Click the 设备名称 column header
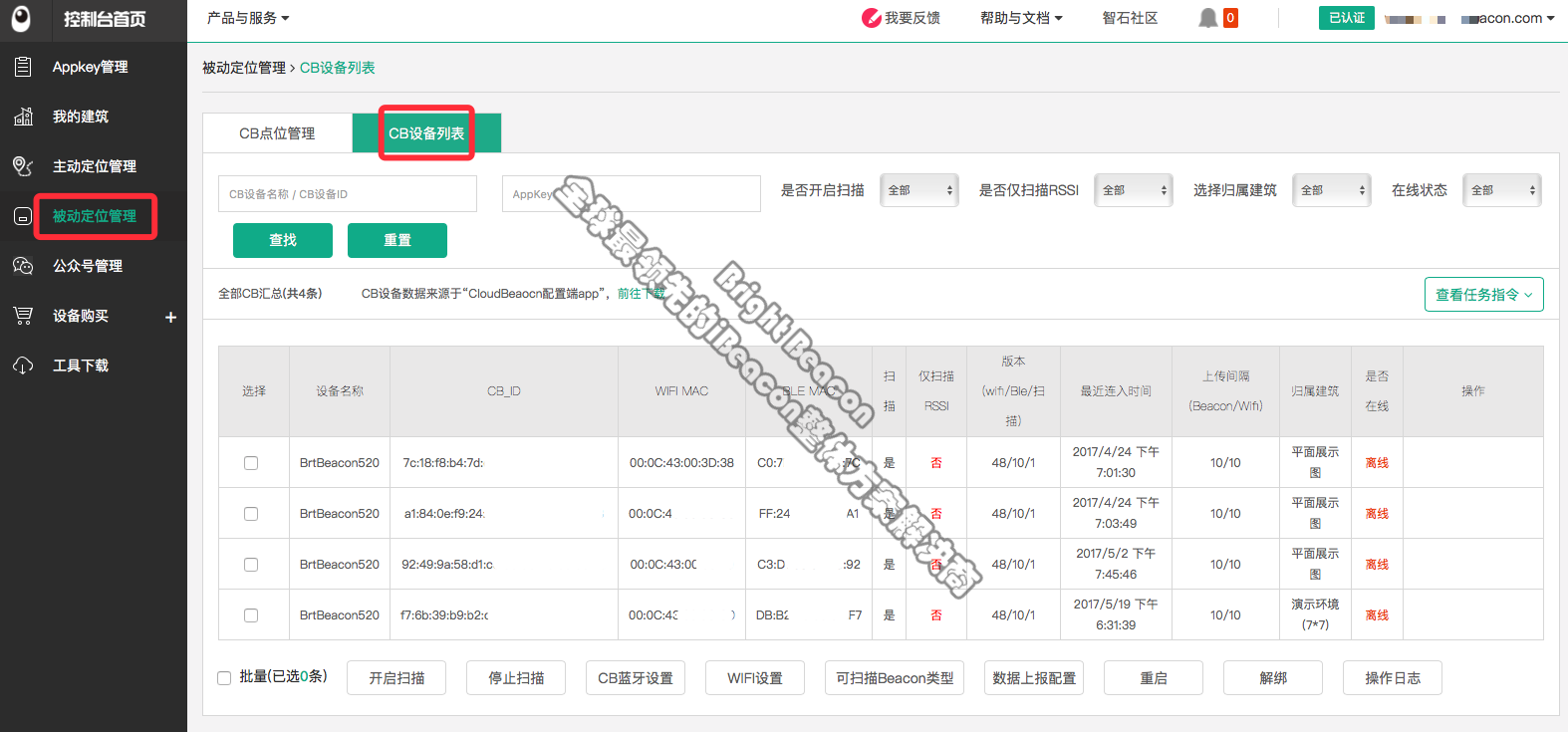Screen dimensions: 1568x732 (x=340, y=391)
